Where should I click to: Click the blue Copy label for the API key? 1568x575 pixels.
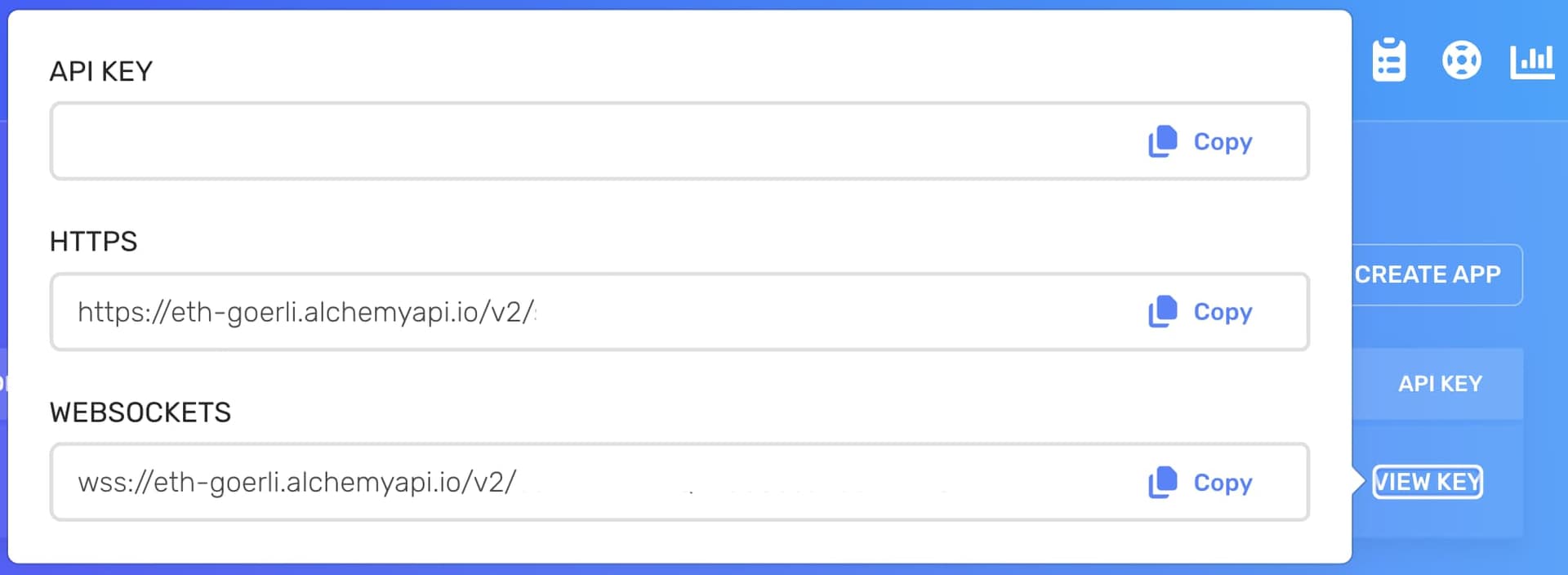pos(1221,141)
